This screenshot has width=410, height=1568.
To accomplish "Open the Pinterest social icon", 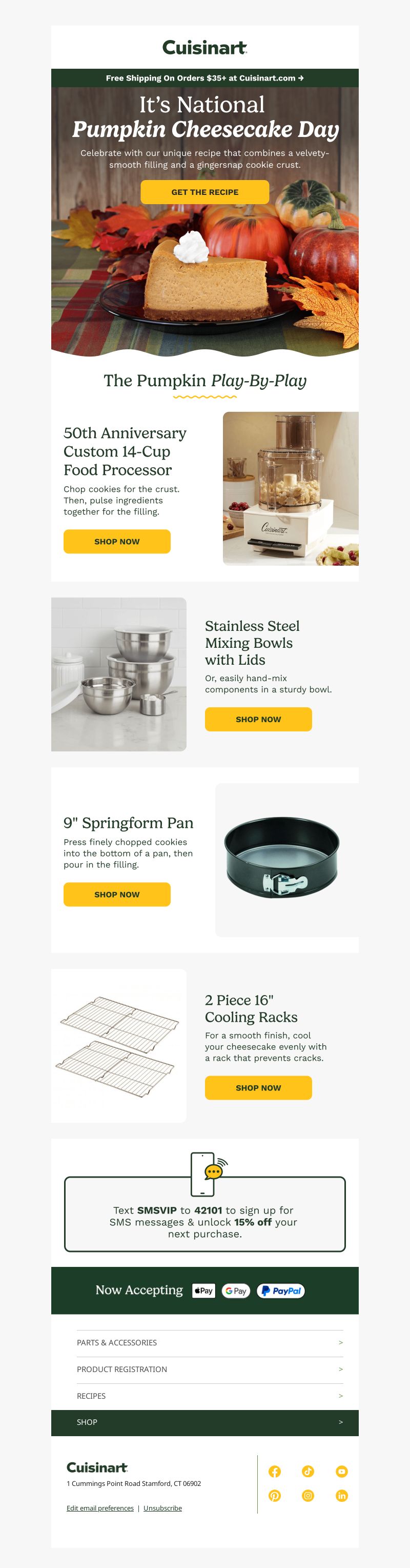I will (275, 1496).
